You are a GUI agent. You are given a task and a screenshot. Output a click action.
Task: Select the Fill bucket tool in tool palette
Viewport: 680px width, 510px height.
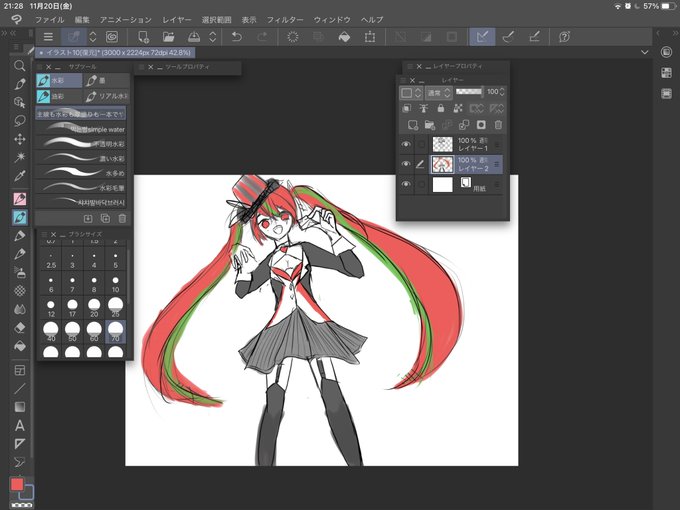click(20, 346)
